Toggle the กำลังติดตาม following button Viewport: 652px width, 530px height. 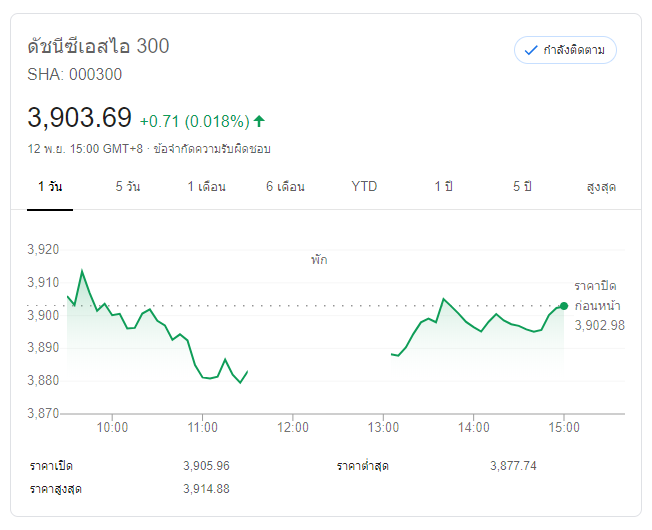pyautogui.click(x=566, y=50)
